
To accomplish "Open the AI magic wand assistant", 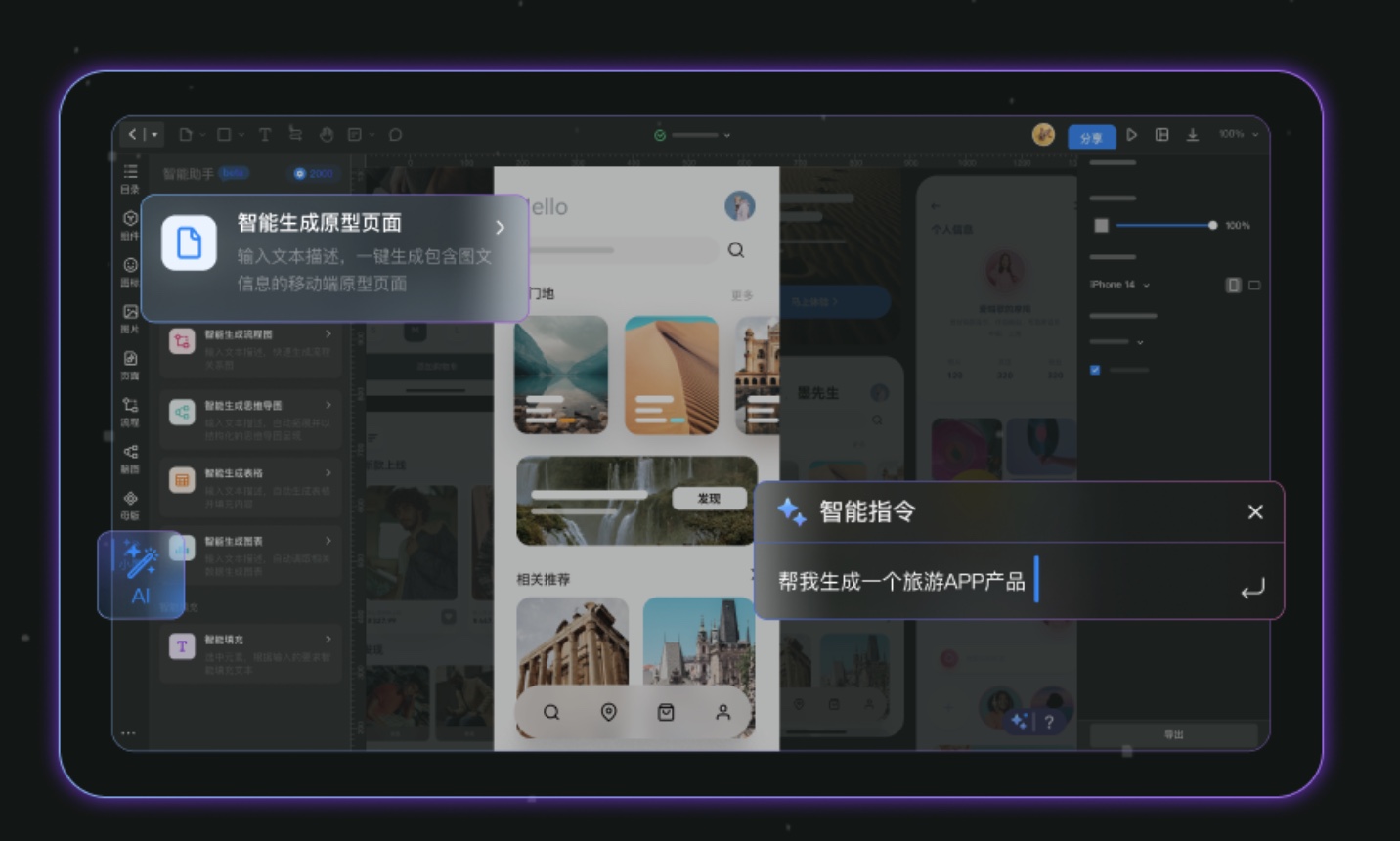I will 141,575.
